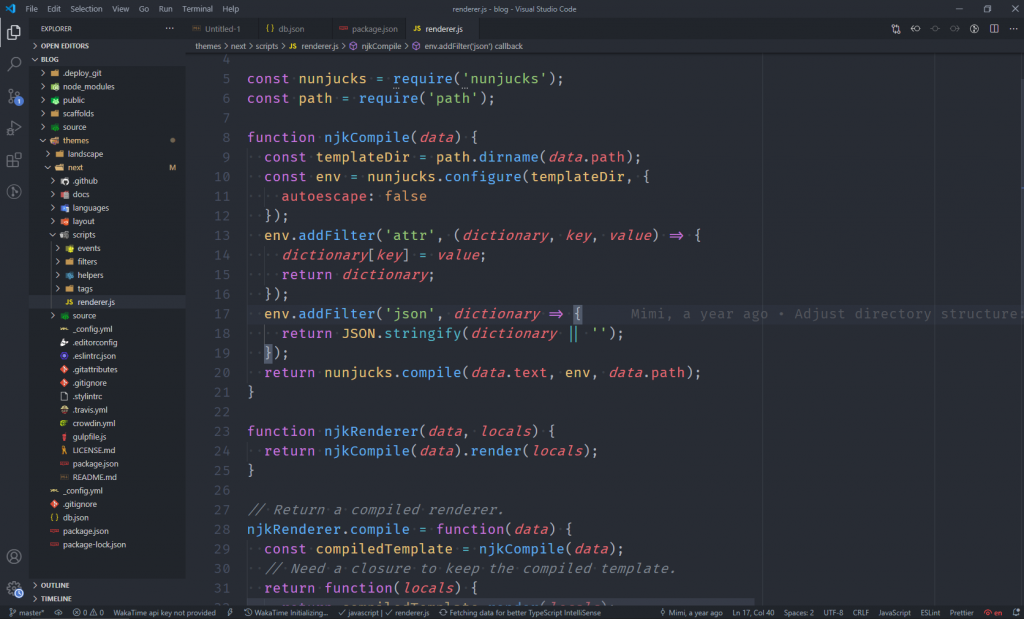The width and height of the screenshot is (1024, 619).
Task: Open the LICENSE.md file
Action: pos(107,450)
